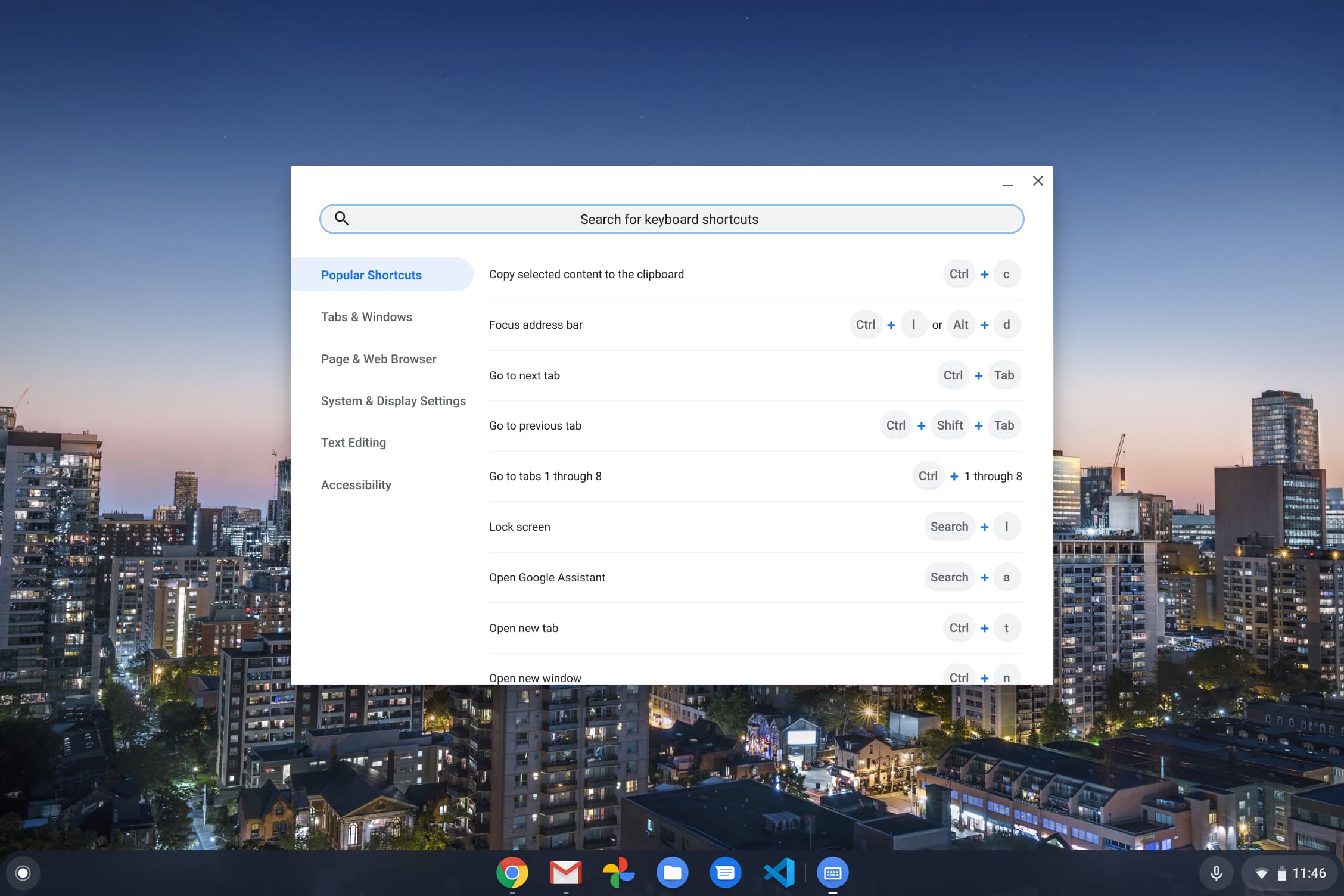Click the 'a' key chip in Google Assistant row
Viewport: 1344px width, 896px height.
(1007, 577)
